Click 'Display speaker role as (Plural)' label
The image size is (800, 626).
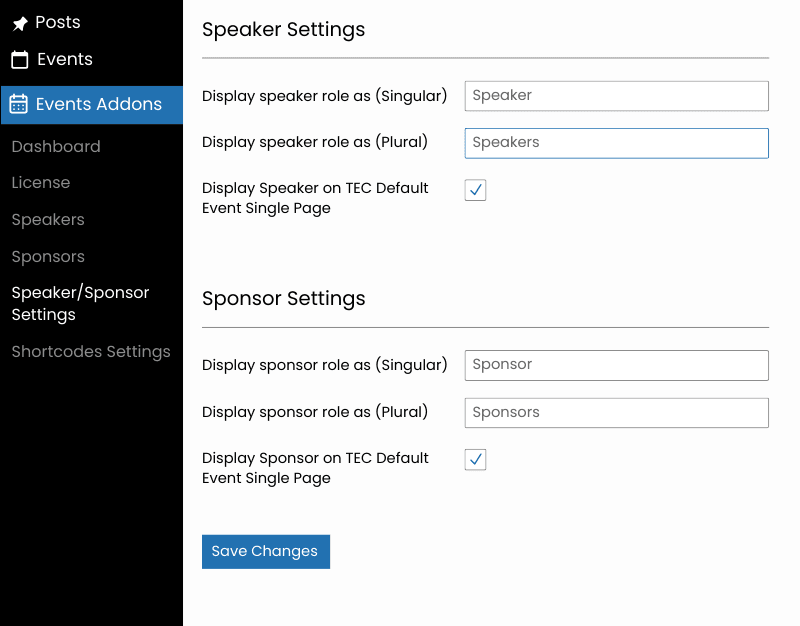point(315,142)
